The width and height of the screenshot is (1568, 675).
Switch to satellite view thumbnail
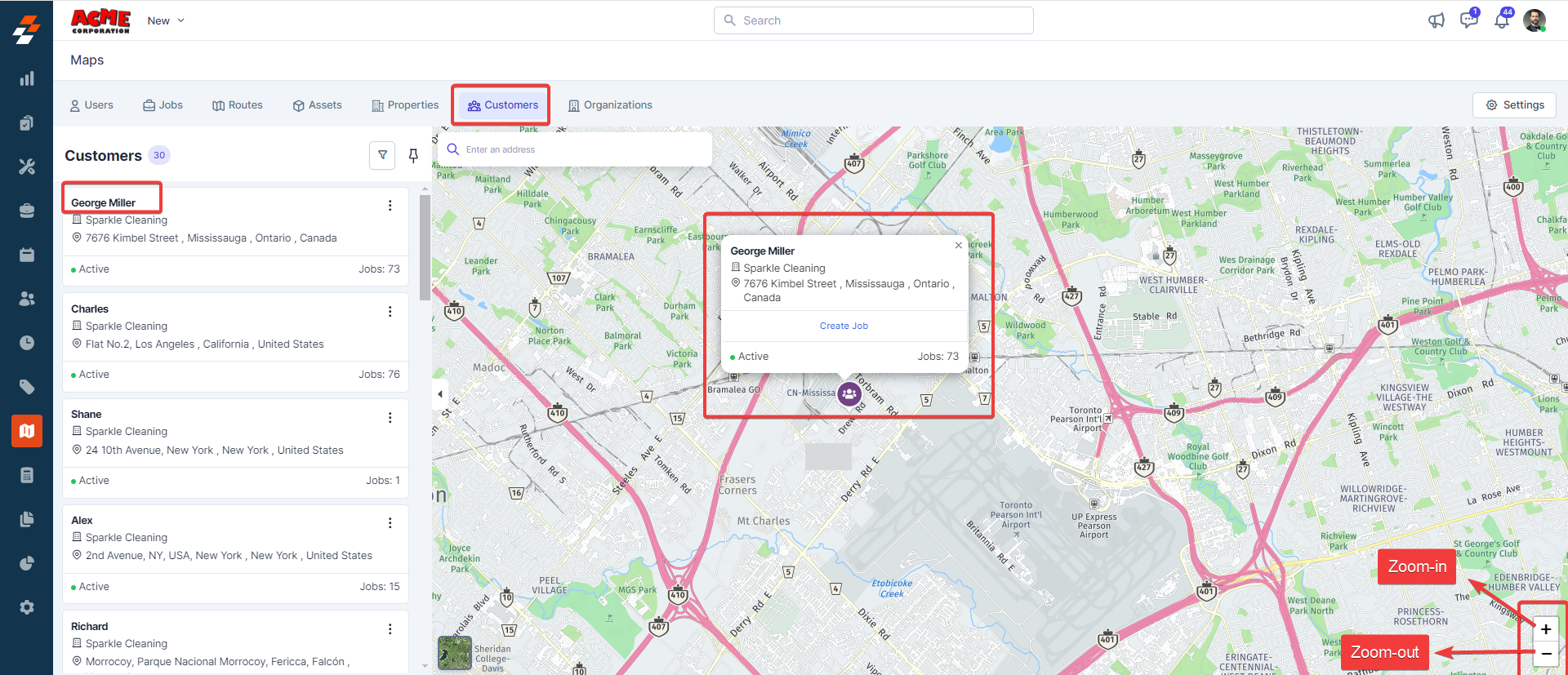click(x=455, y=653)
